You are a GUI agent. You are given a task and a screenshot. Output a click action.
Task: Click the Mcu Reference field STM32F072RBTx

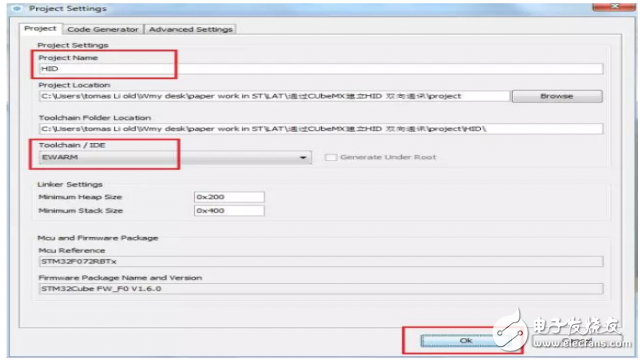coord(321,262)
